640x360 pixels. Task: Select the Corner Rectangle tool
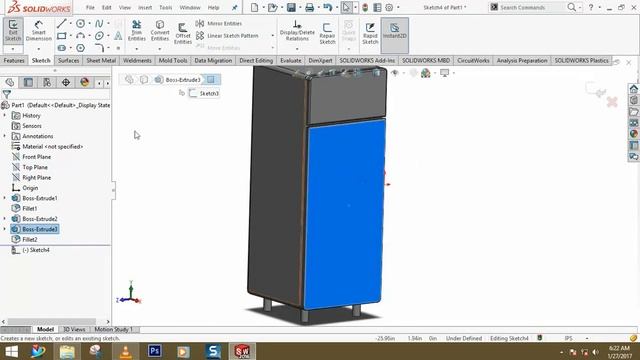point(62,36)
